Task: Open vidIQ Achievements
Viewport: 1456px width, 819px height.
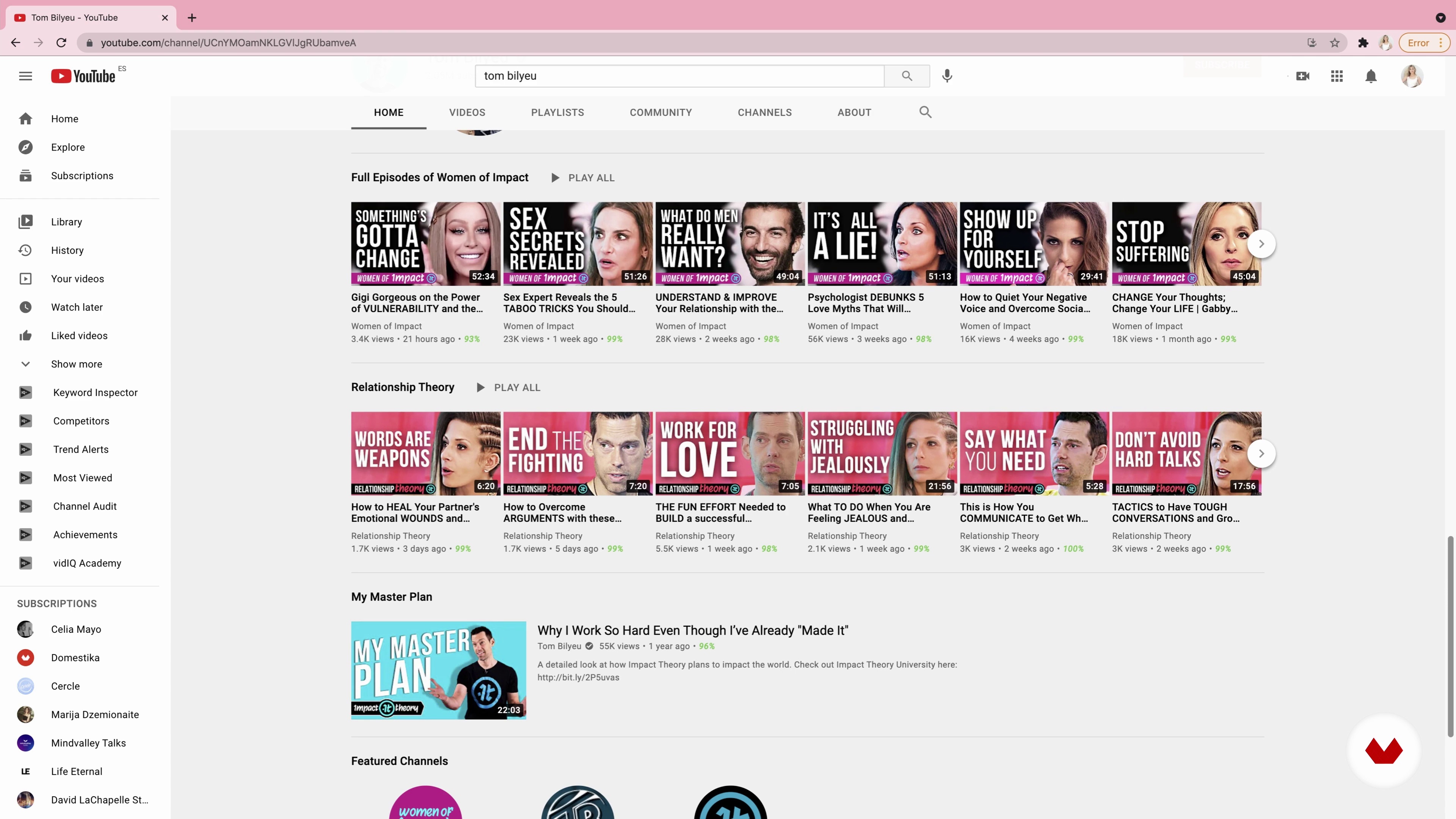Action: [80, 535]
